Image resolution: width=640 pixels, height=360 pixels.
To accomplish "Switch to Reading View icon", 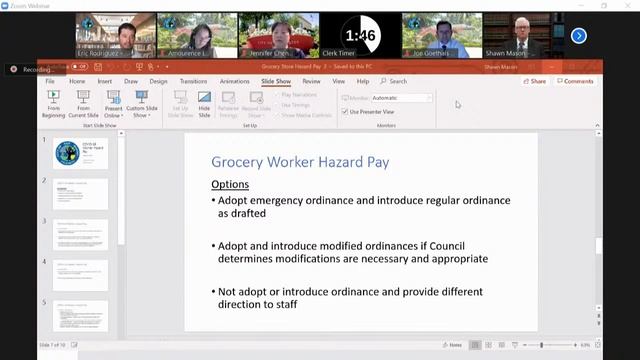I will [x=502, y=345].
